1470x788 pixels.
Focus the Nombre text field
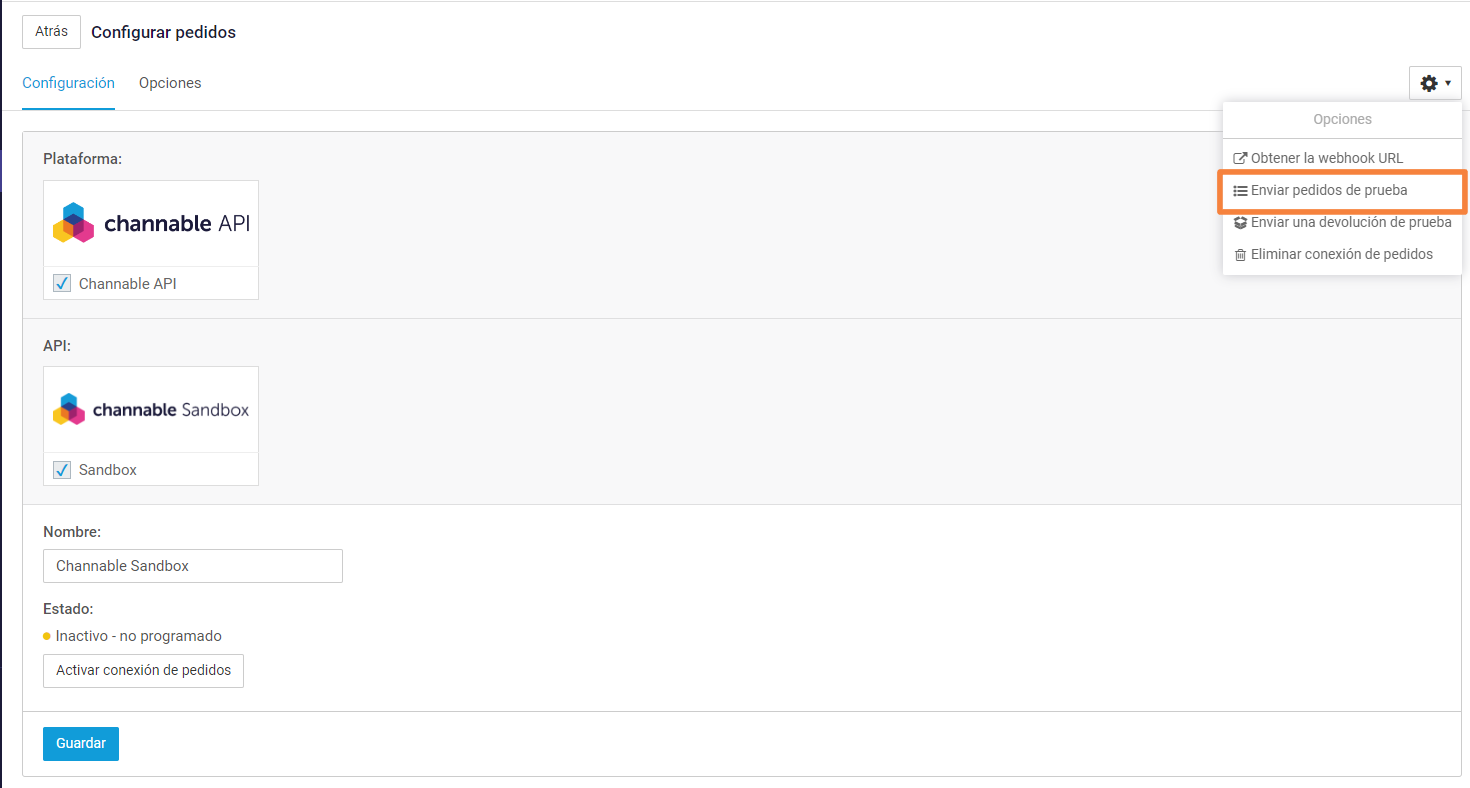coord(193,566)
